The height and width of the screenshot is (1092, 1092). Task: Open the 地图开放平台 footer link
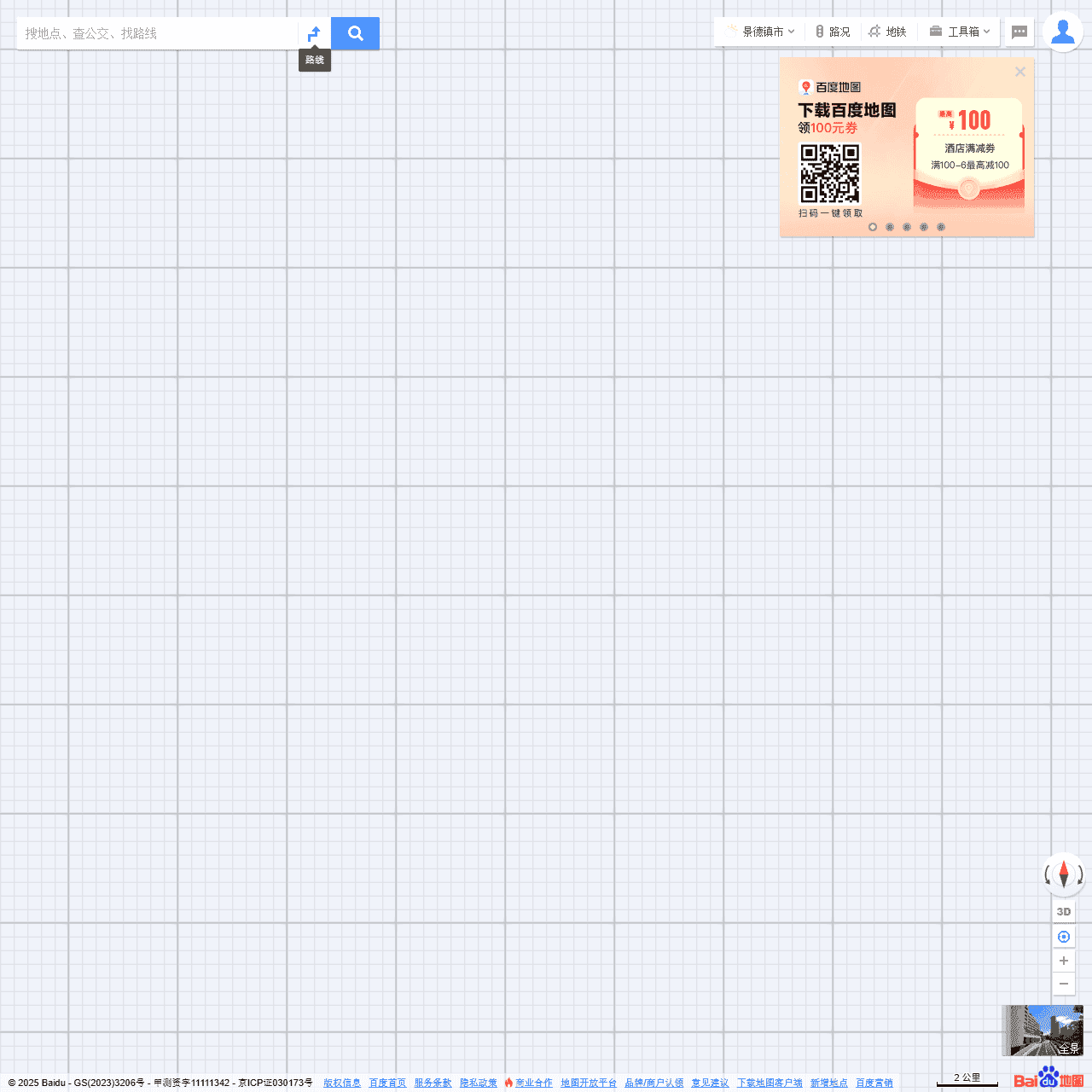pyautogui.click(x=589, y=1083)
